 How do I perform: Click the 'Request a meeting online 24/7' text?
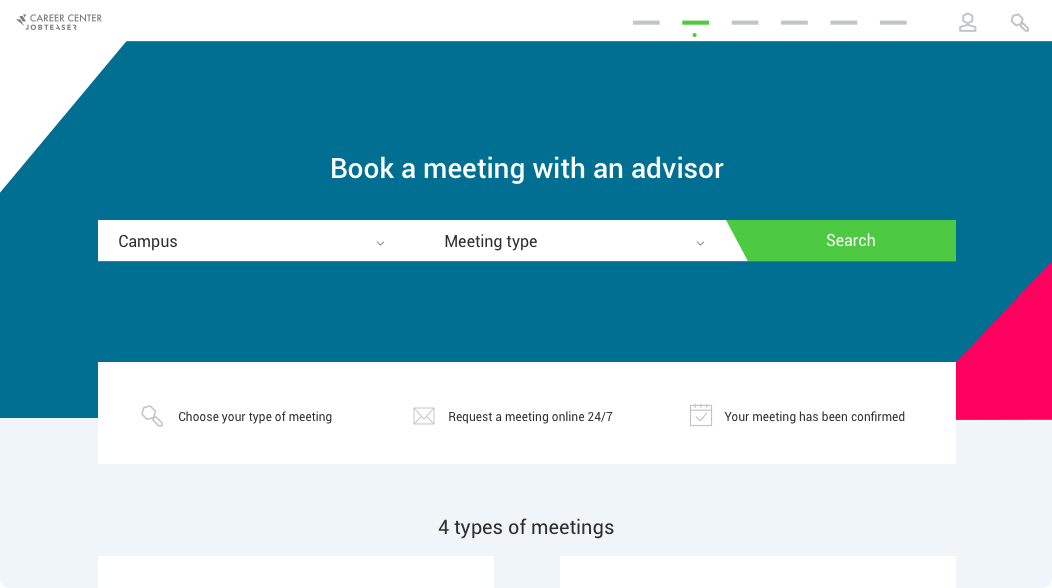pos(530,417)
